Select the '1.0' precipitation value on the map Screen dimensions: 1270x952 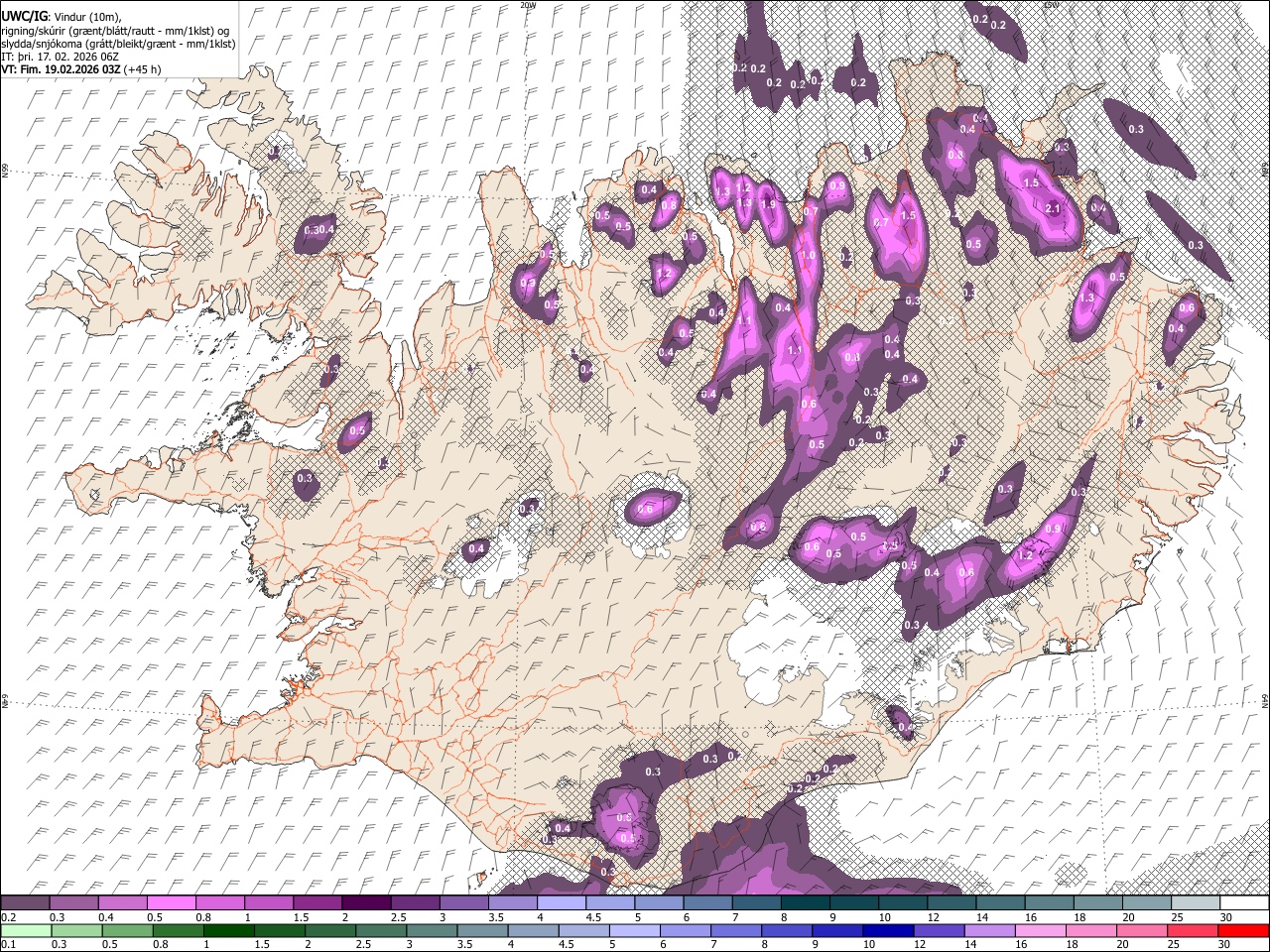(x=808, y=256)
